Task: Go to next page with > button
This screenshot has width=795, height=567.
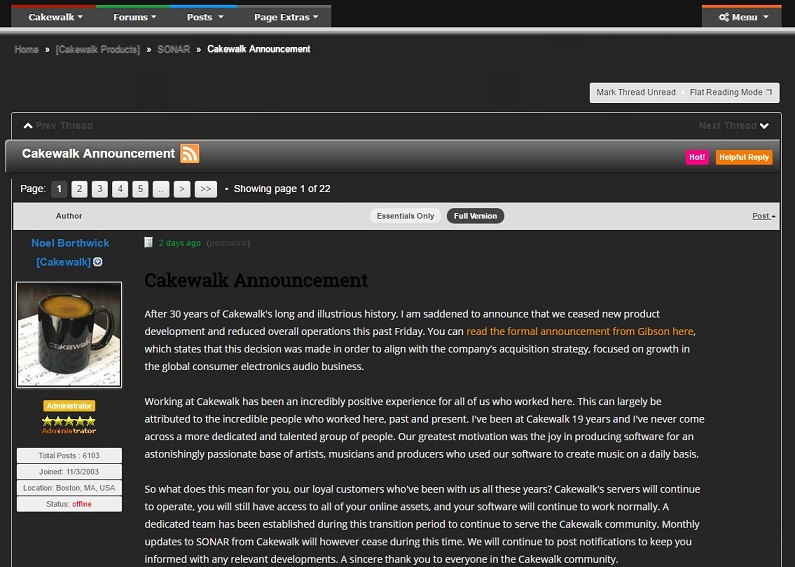Action: [182, 189]
